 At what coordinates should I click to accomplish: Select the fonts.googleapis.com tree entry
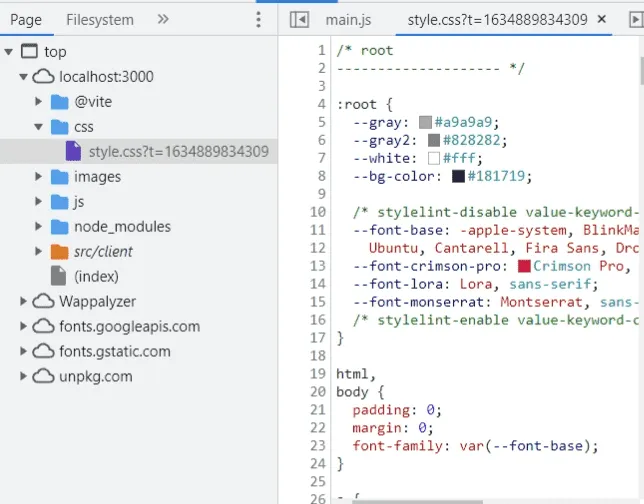[x=129, y=327]
